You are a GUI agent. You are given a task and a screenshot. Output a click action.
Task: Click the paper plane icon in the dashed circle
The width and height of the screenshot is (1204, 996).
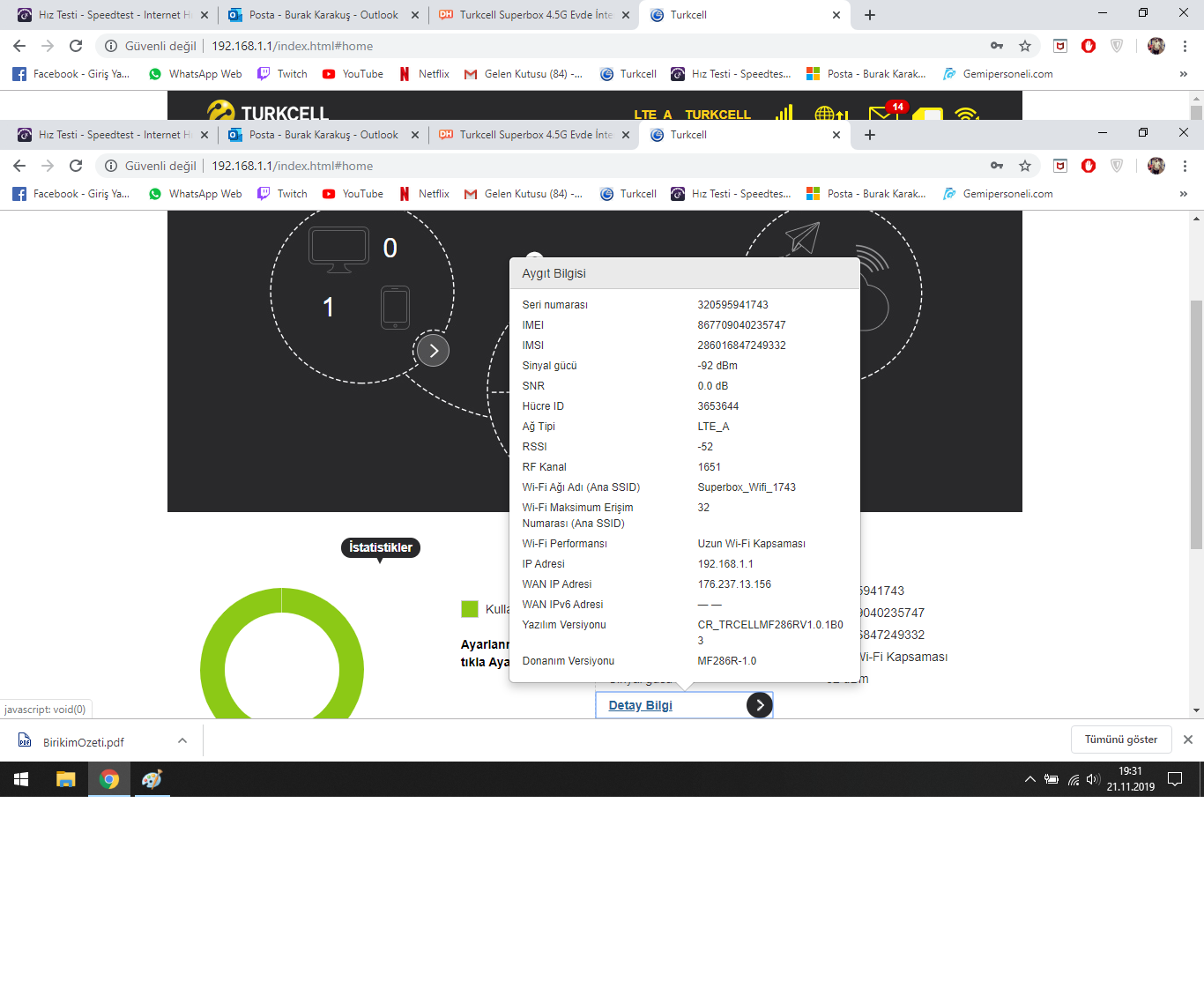tap(802, 238)
